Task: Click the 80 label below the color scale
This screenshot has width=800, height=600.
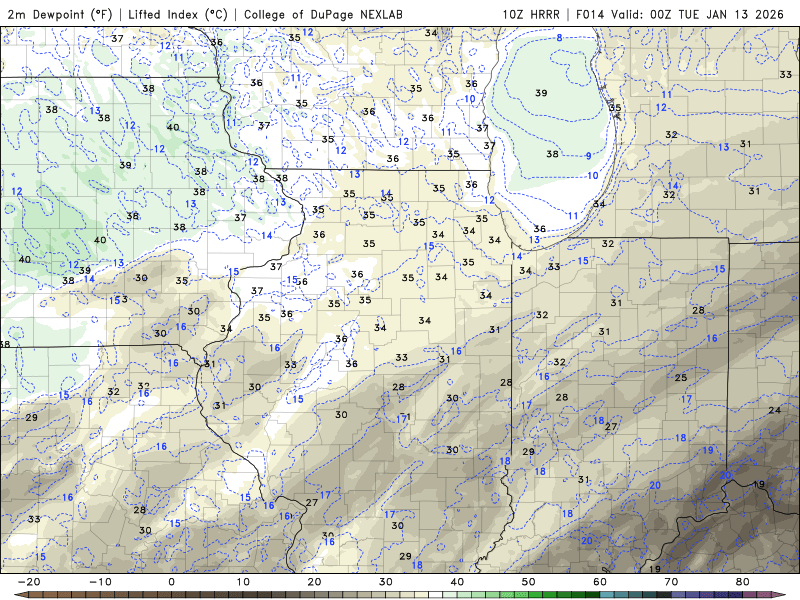Action: click(743, 582)
